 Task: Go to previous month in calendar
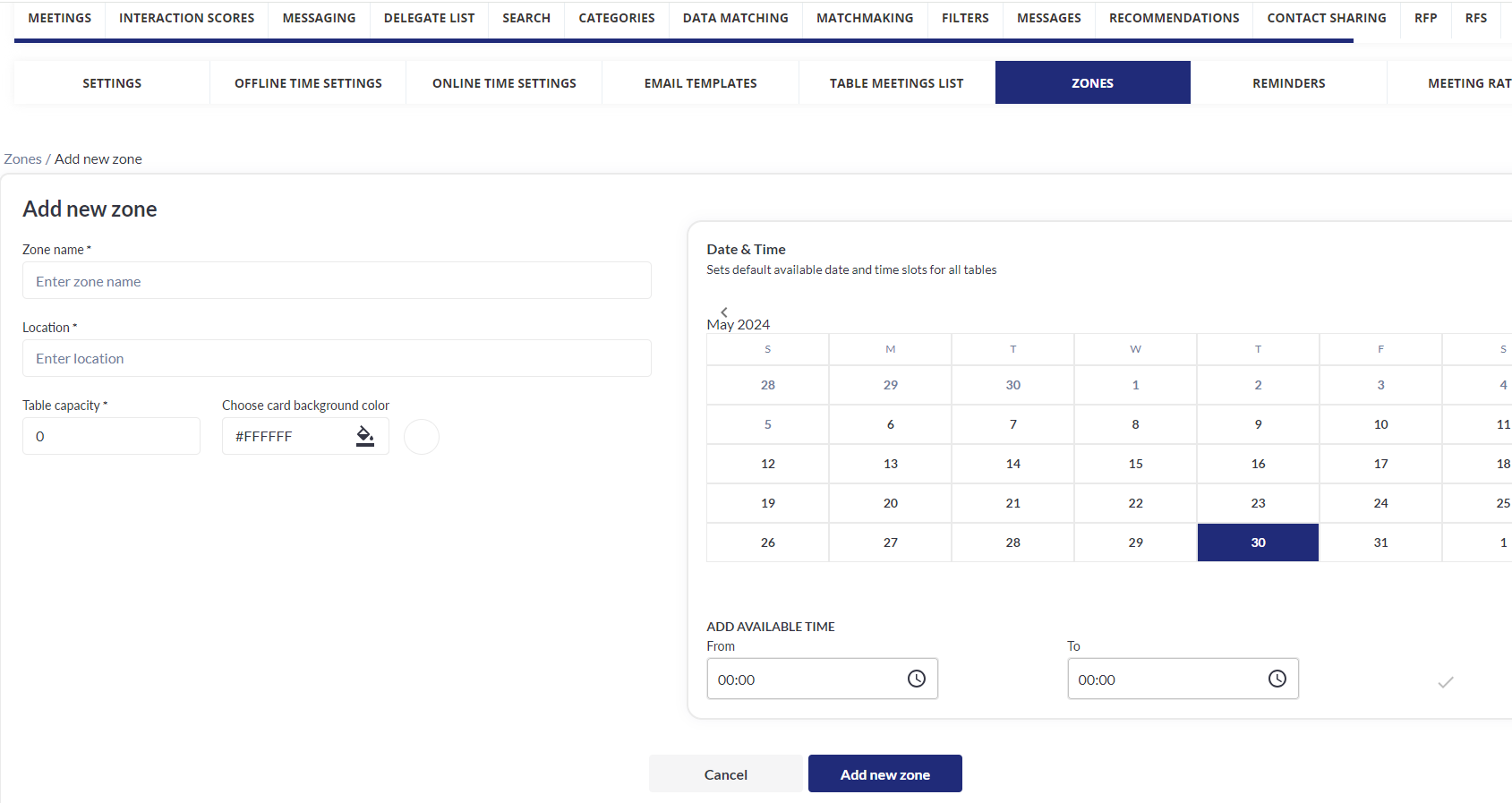tap(724, 312)
